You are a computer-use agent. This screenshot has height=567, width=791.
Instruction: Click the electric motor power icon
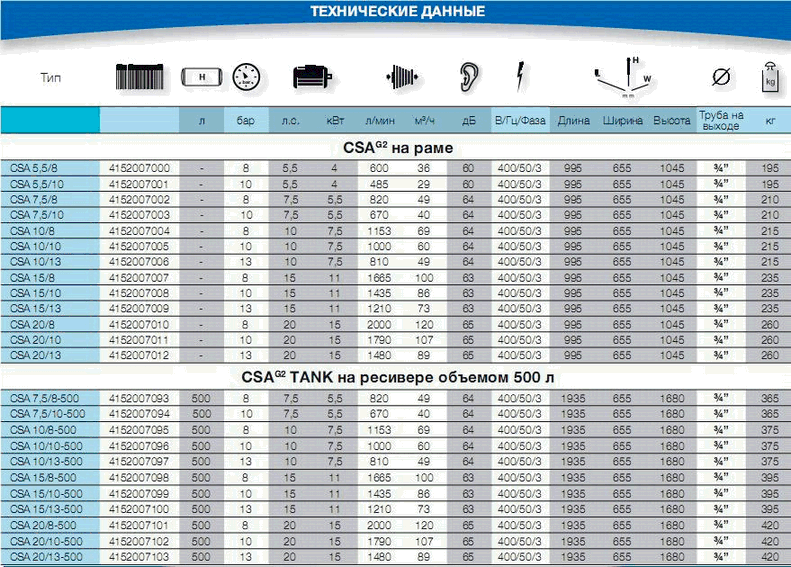pyautogui.click(x=312, y=77)
